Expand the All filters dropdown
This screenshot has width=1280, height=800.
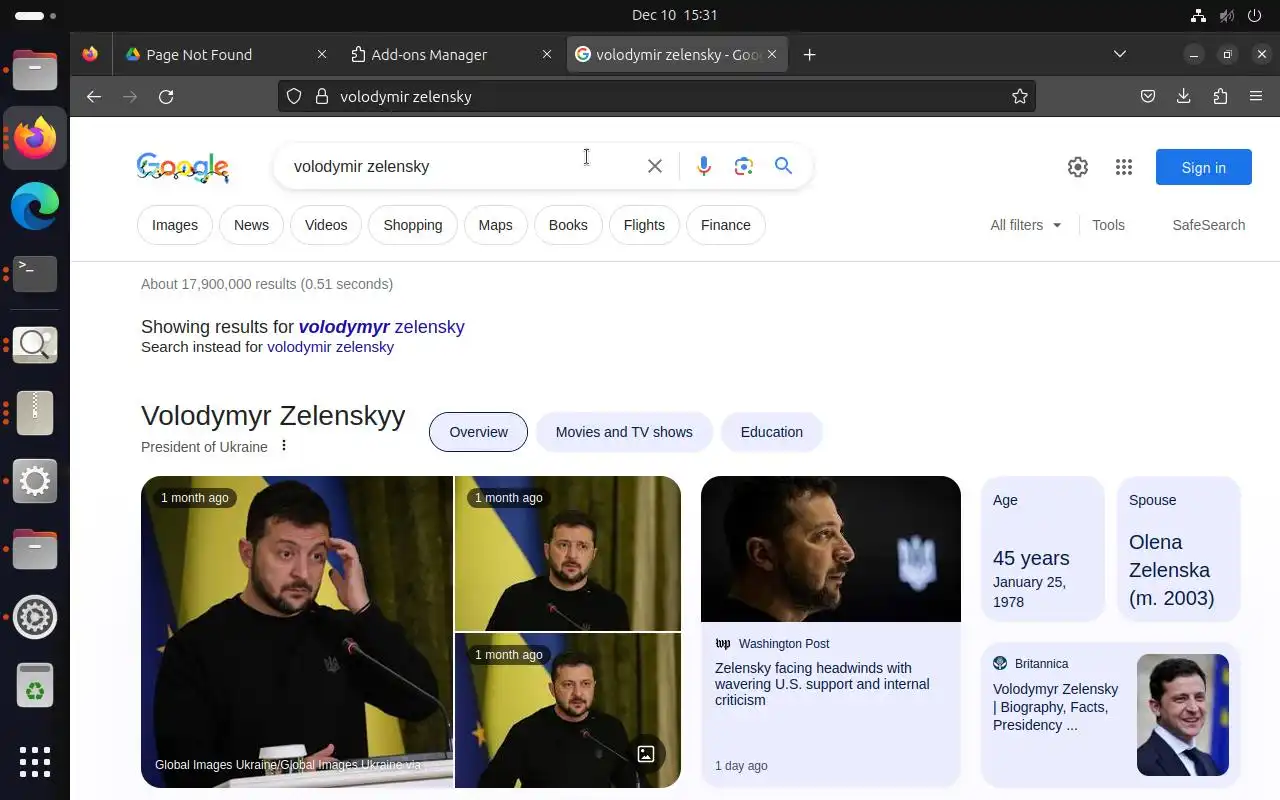(x=1026, y=225)
